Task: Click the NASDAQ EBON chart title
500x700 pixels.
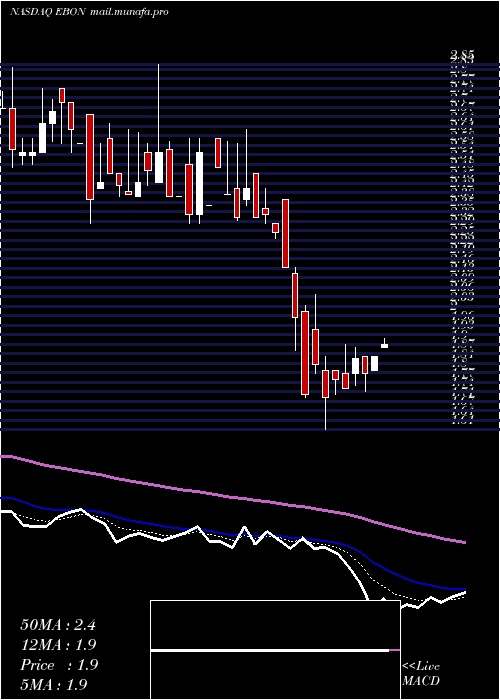Action: (x=89, y=12)
